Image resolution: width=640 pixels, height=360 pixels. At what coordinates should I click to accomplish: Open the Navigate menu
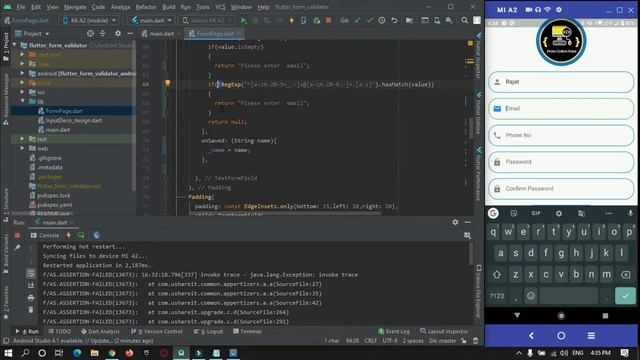tap(75, 7)
